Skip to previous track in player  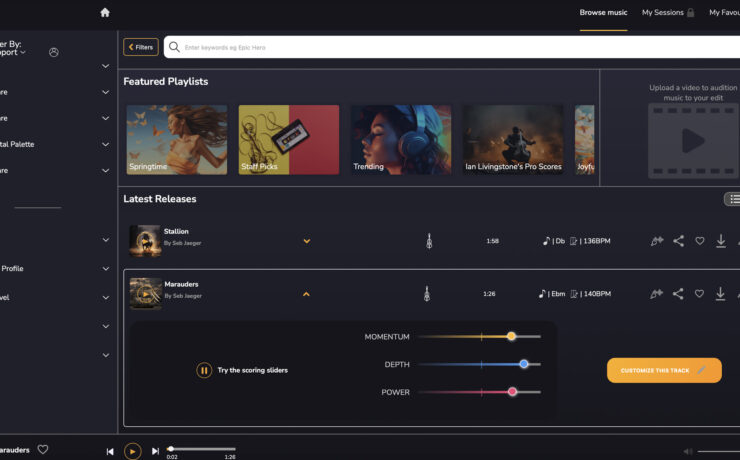point(110,452)
